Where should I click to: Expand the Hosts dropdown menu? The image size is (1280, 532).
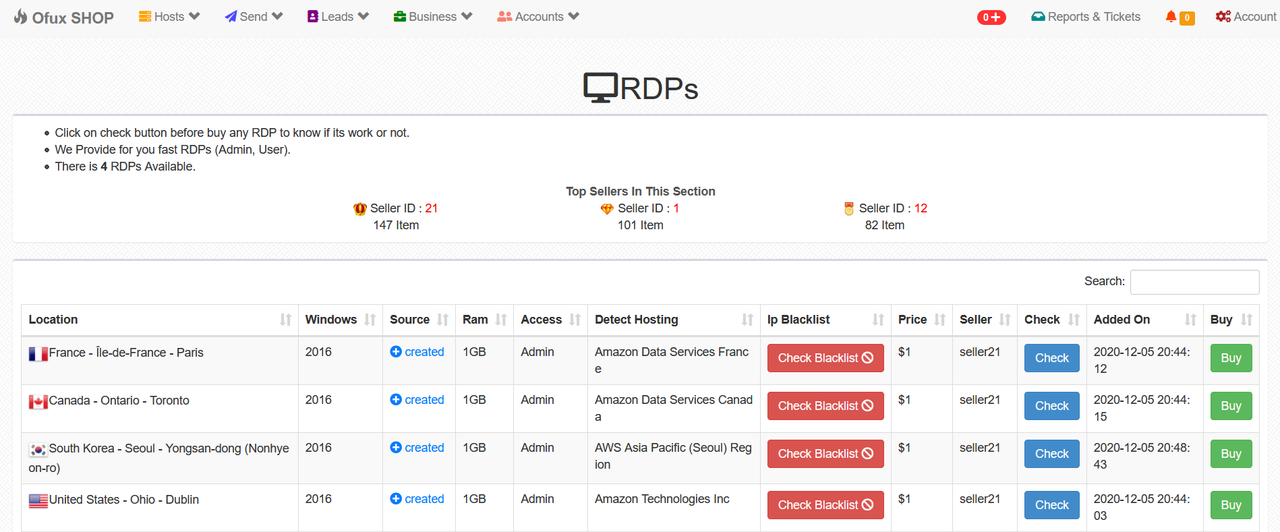click(x=169, y=17)
